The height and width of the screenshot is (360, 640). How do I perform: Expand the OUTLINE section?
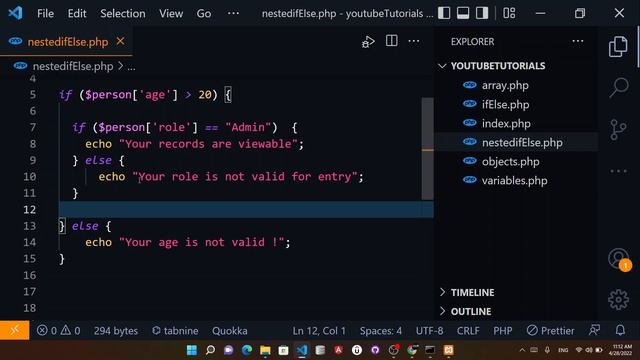pos(471,311)
